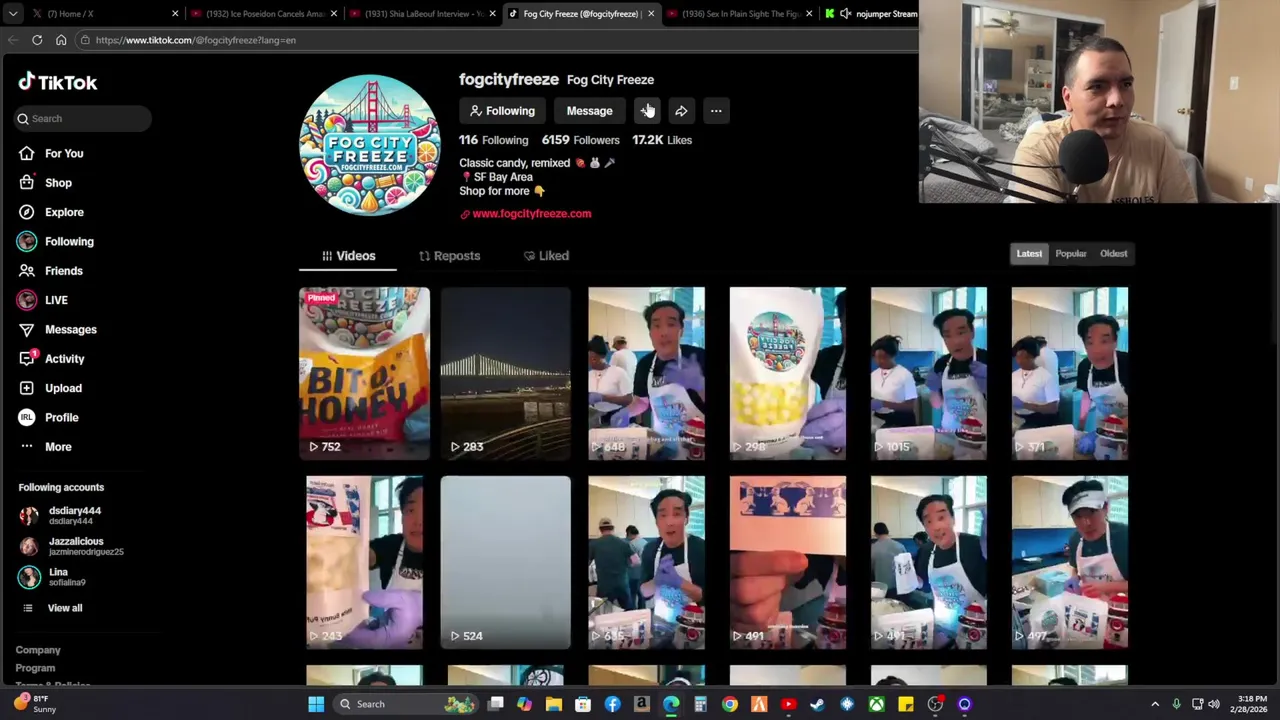Click the browser home button
Screen dimensions: 1280x720
point(61,40)
